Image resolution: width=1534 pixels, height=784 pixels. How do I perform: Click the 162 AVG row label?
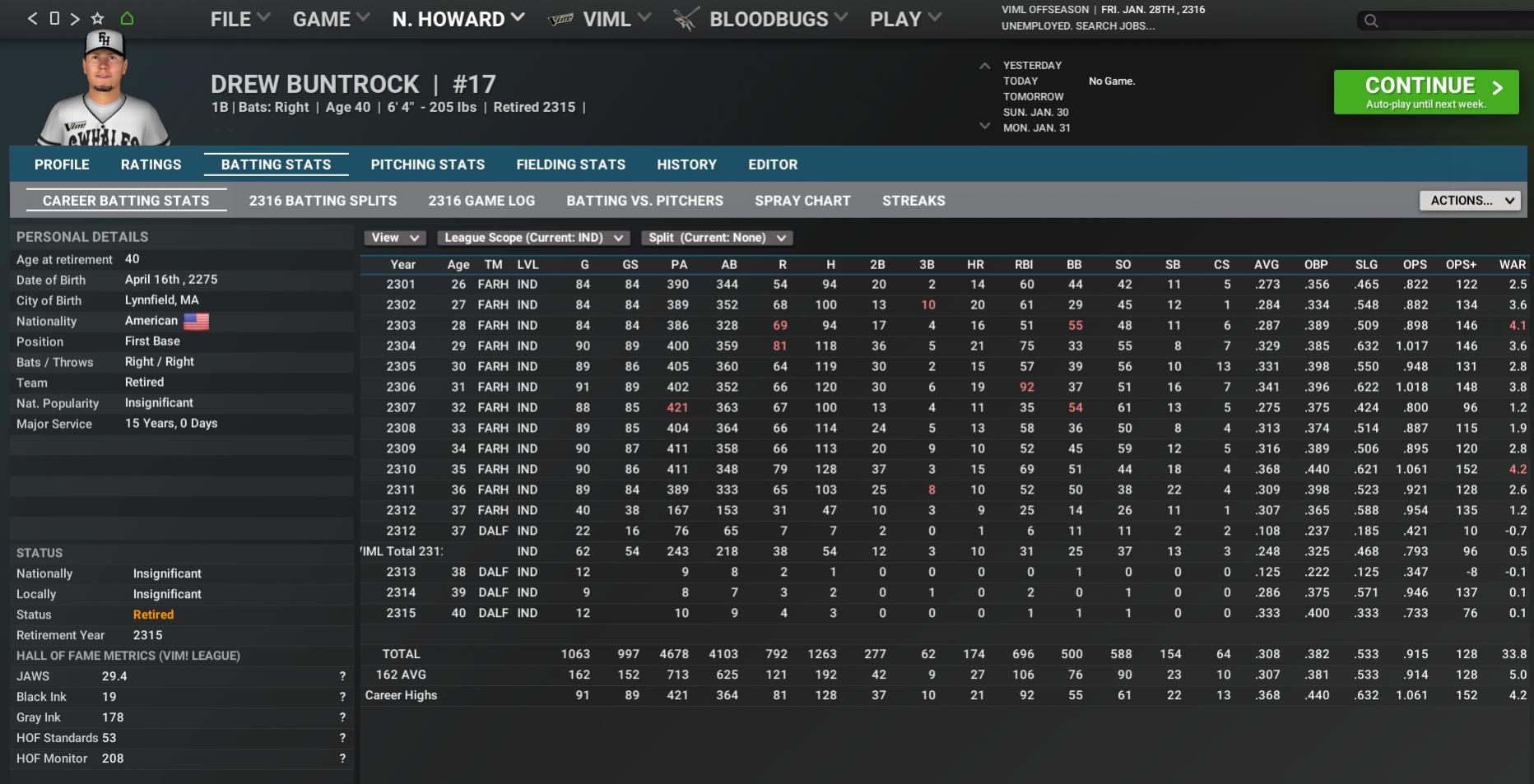pos(401,675)
